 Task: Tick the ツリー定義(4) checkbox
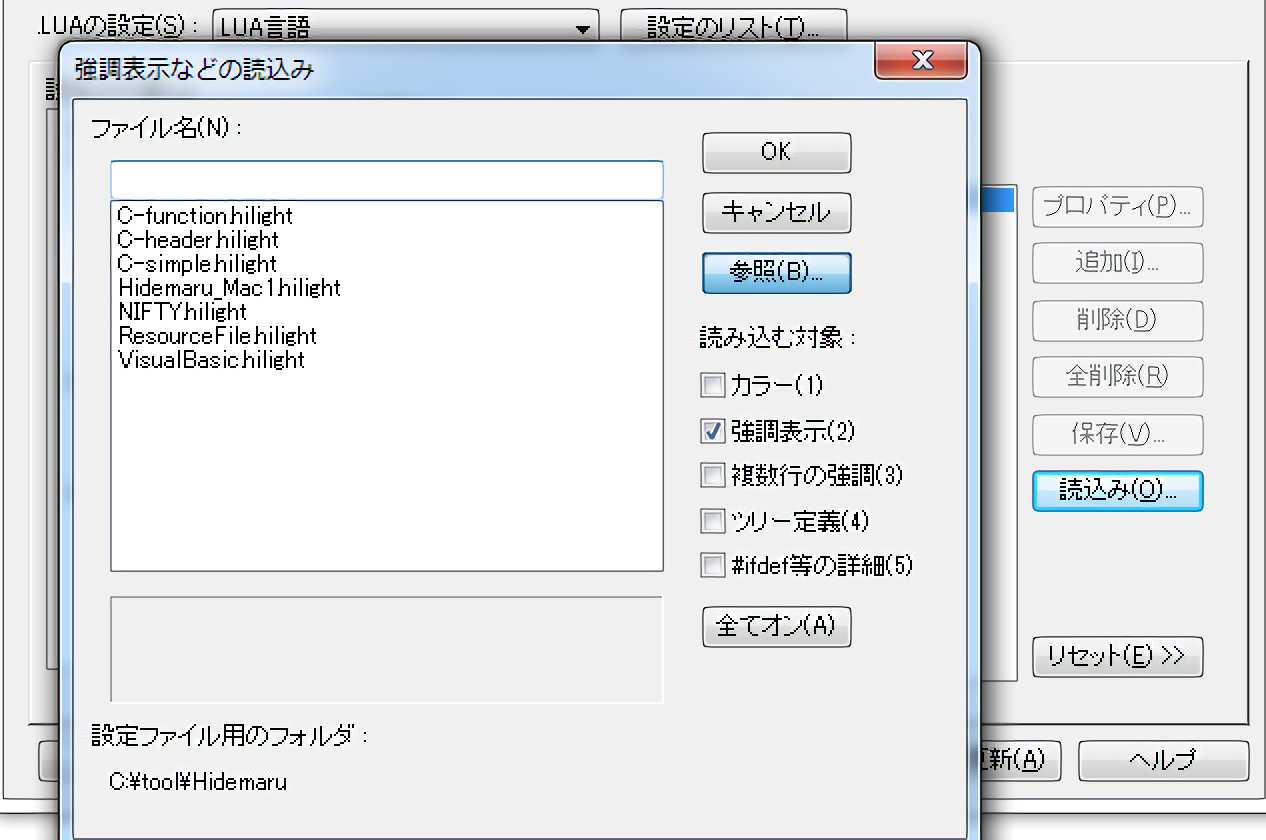tap(713, 521)
